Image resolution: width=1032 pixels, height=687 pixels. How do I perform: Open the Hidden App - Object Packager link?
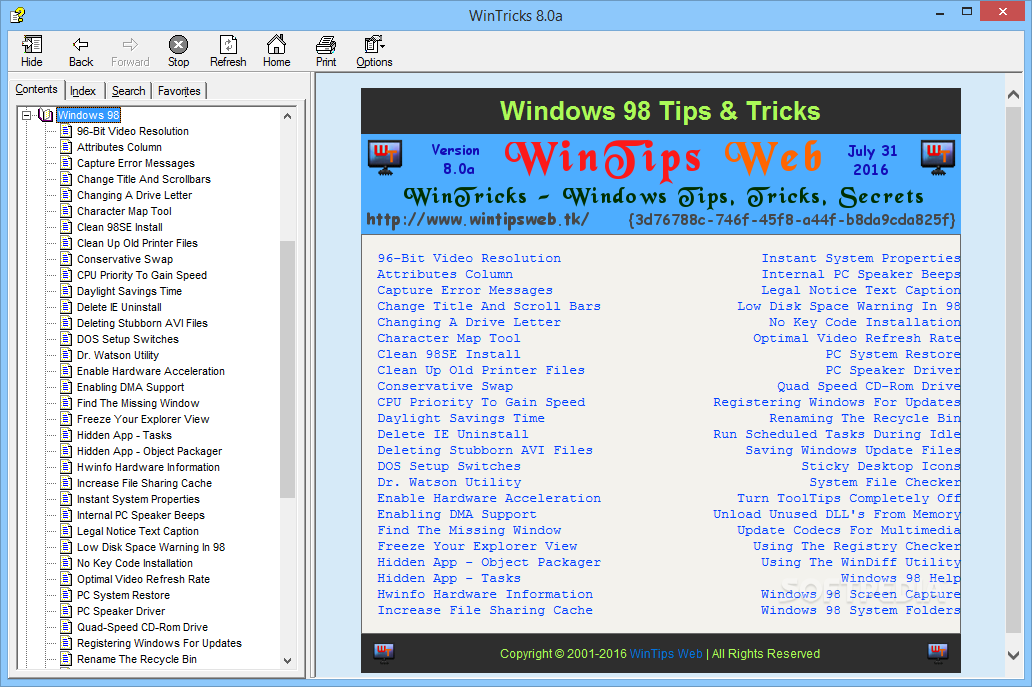[488, 562]
